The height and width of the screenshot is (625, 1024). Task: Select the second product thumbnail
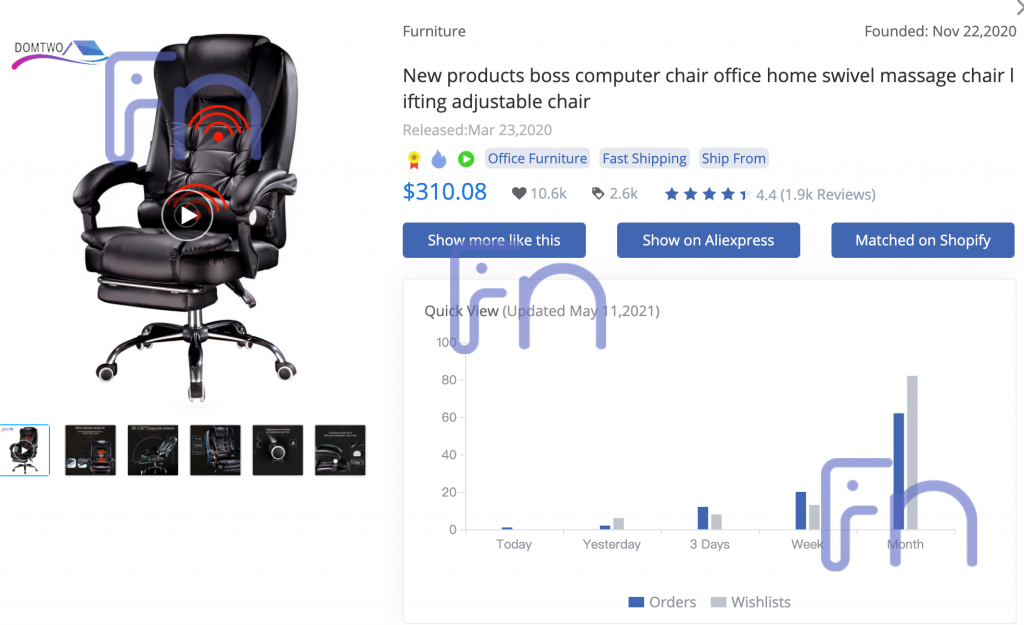point(90,450)
